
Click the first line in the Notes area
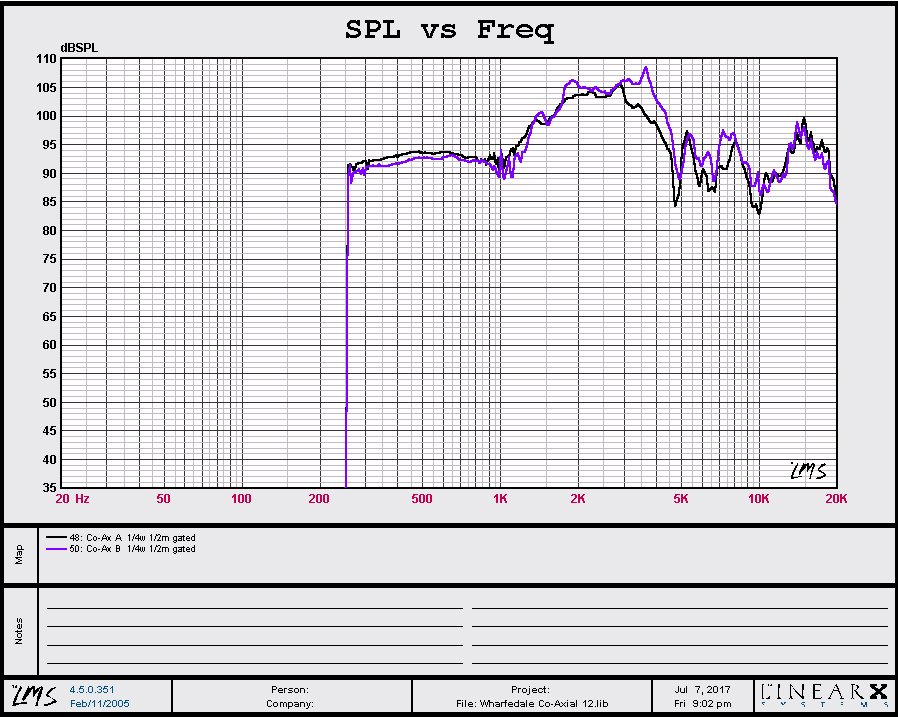254,606
